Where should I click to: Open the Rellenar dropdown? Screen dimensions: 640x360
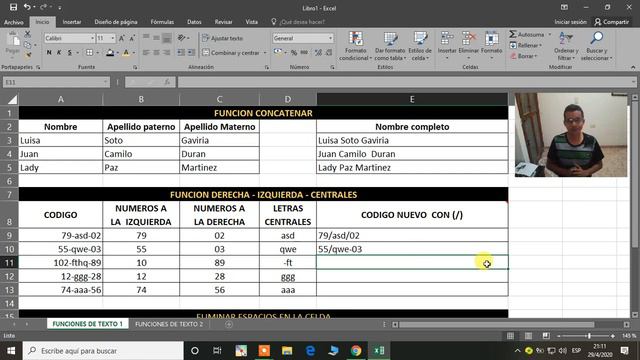[526, 45]
